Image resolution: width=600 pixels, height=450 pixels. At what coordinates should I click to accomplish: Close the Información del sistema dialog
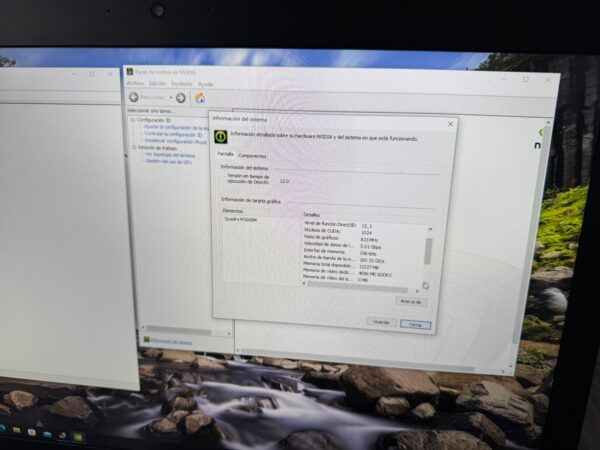click(450, 124)
